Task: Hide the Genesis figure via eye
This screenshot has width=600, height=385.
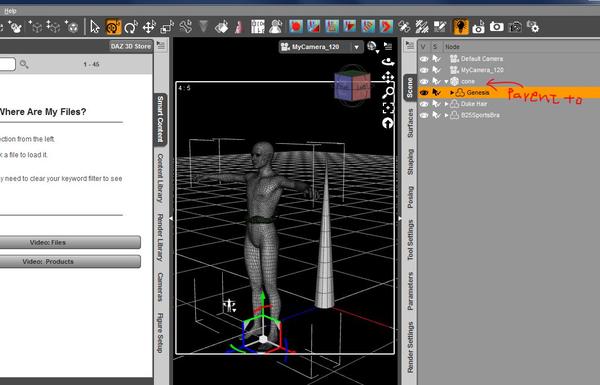Action: coord(424,93)
